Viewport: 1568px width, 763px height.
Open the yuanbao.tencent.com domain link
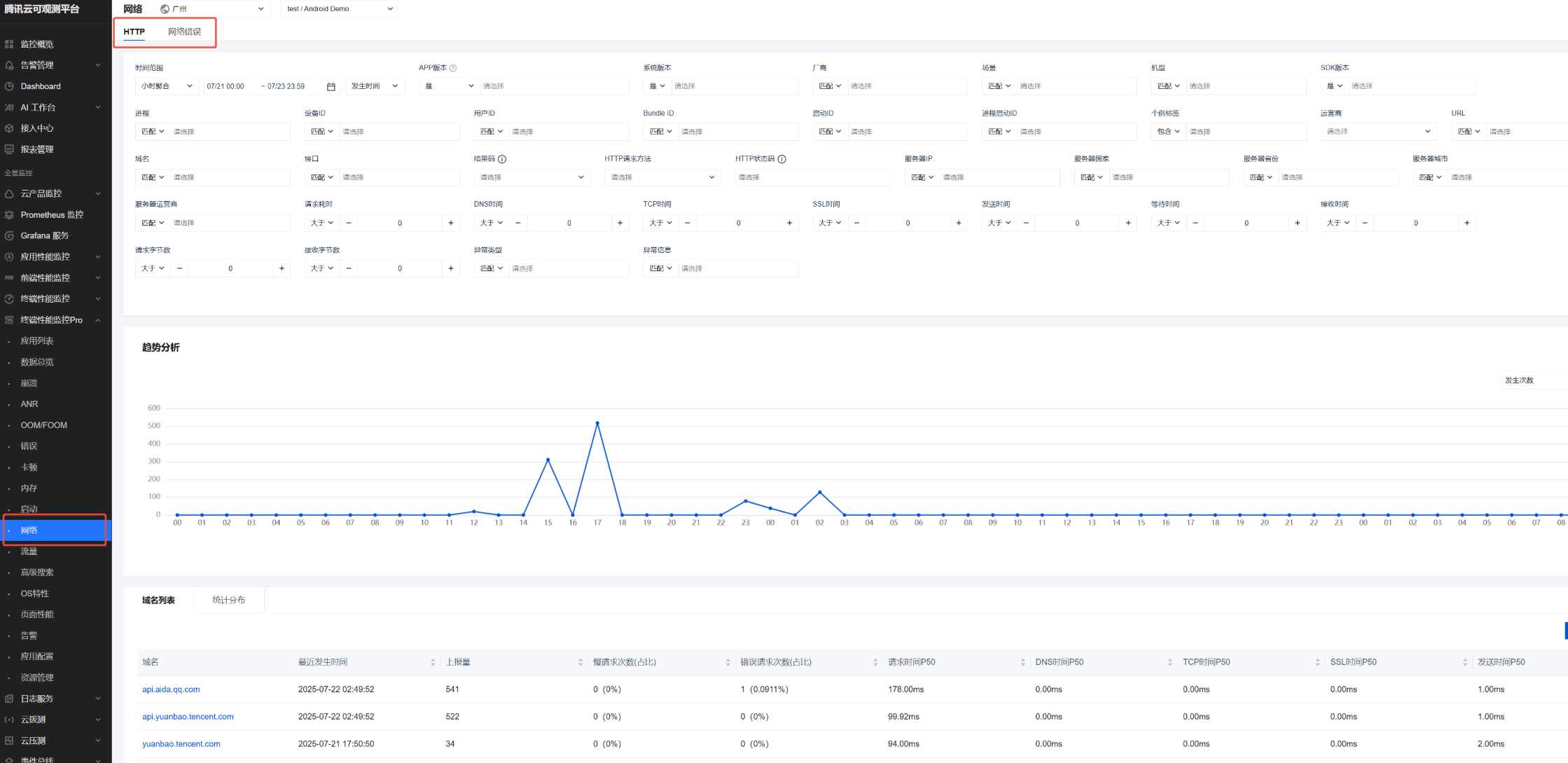(x=181, y=744)
